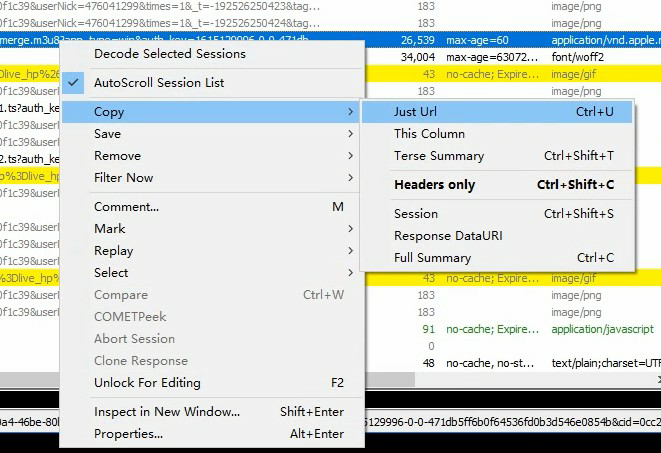661x453 pixels.
Task: Copy the Terse Summary
Action: (438, 156)
